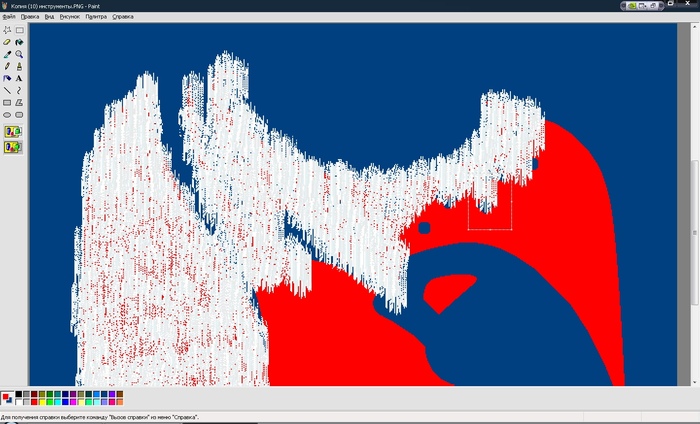The height and width of the screenshot is (424, 700).
Task: Click the vertical scrollbar thumb
Action: pyautogui.click(x=695, y=233)
